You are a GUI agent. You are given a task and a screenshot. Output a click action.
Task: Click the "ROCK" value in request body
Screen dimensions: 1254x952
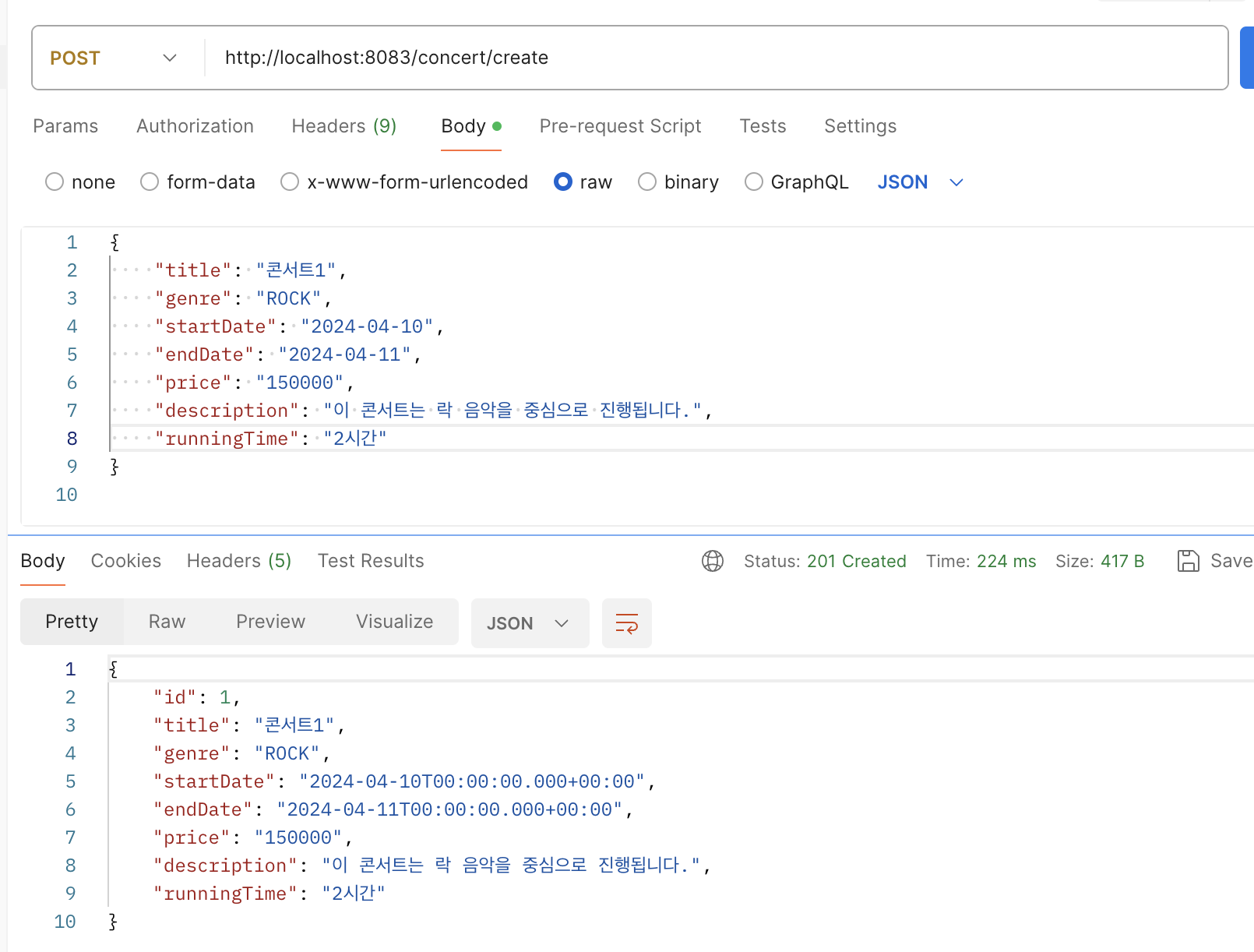coord(289,298)
